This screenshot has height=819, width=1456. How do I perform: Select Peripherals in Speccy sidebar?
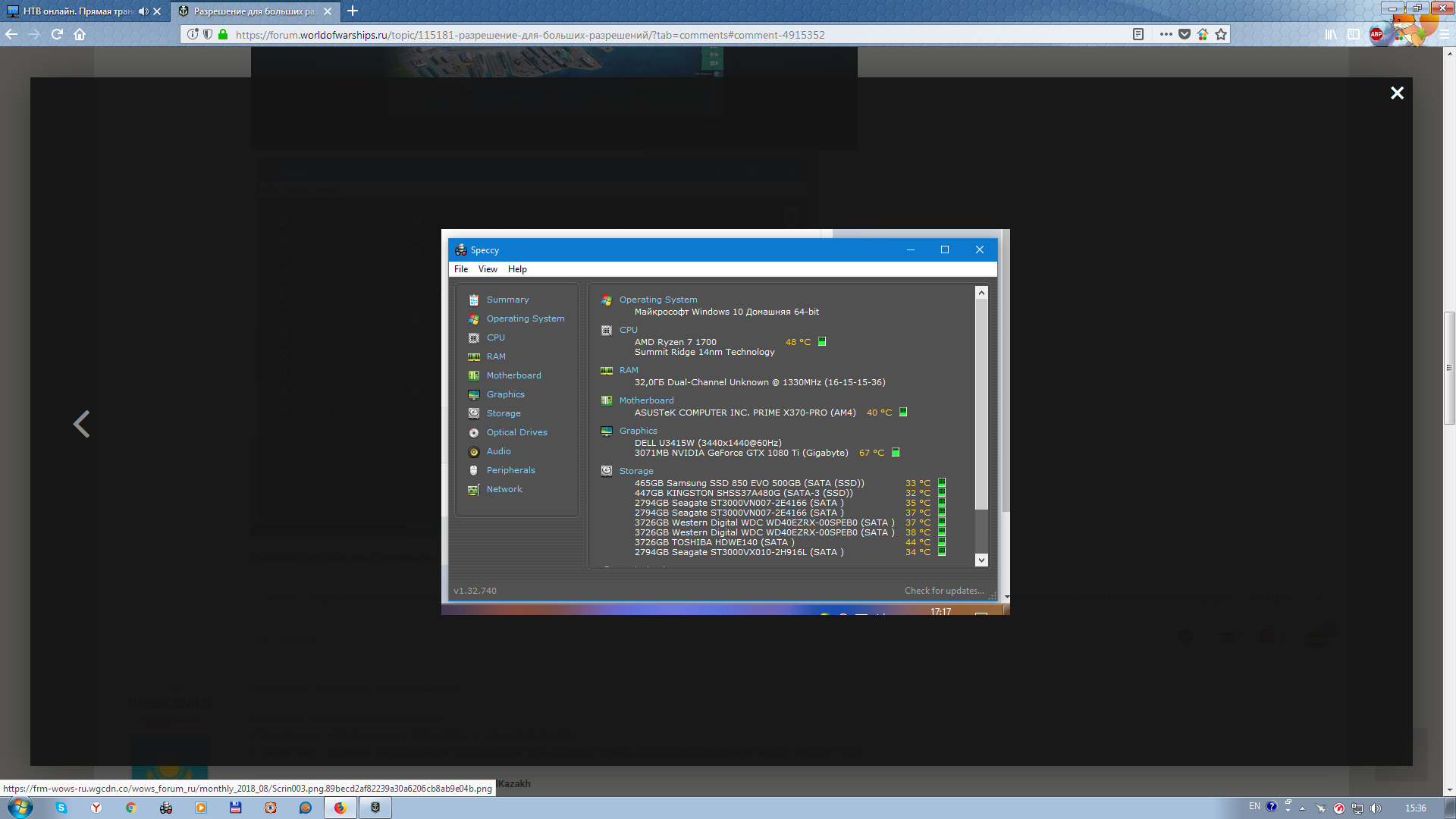click(510, 470)
